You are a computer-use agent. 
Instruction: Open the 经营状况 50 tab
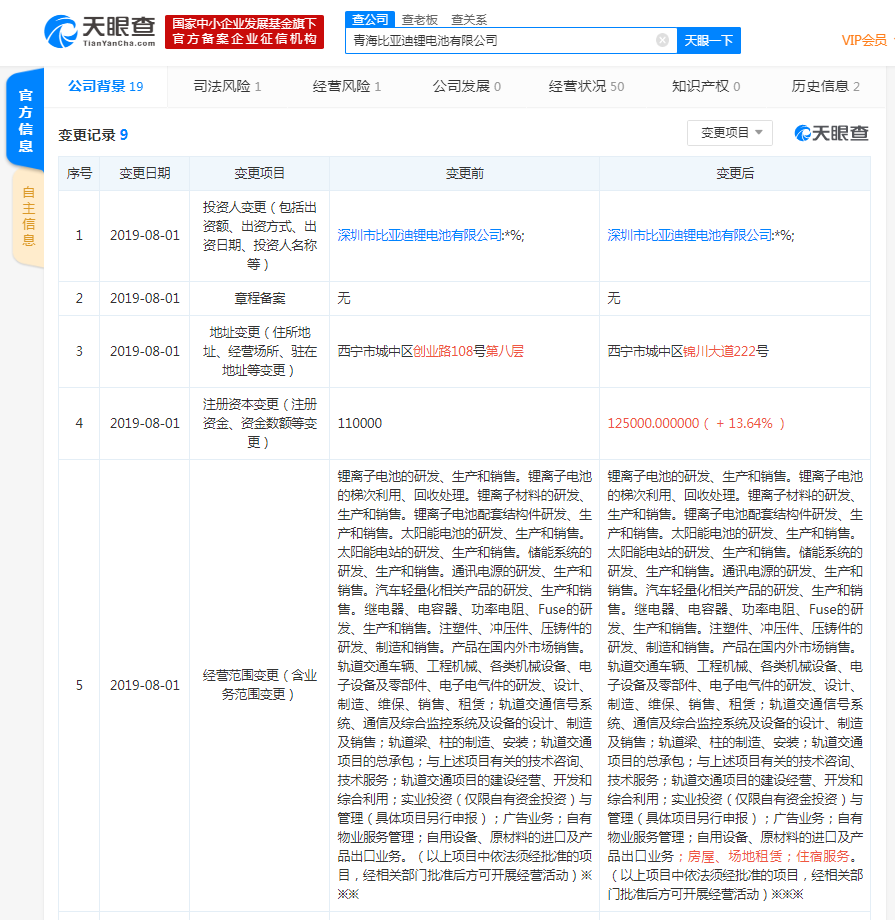click(586, 86)
